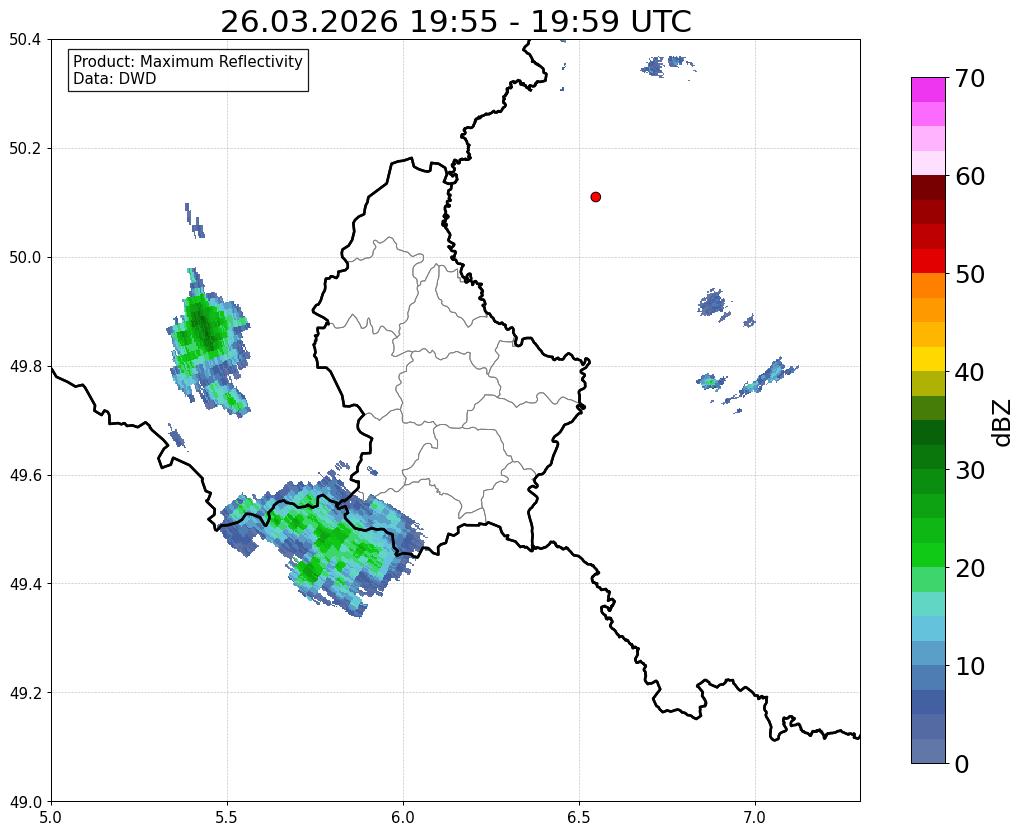Click the latitude label 49.6
Image resolution: width=1023 pixels, height=834 pixels.
click(x=25, y=476)
